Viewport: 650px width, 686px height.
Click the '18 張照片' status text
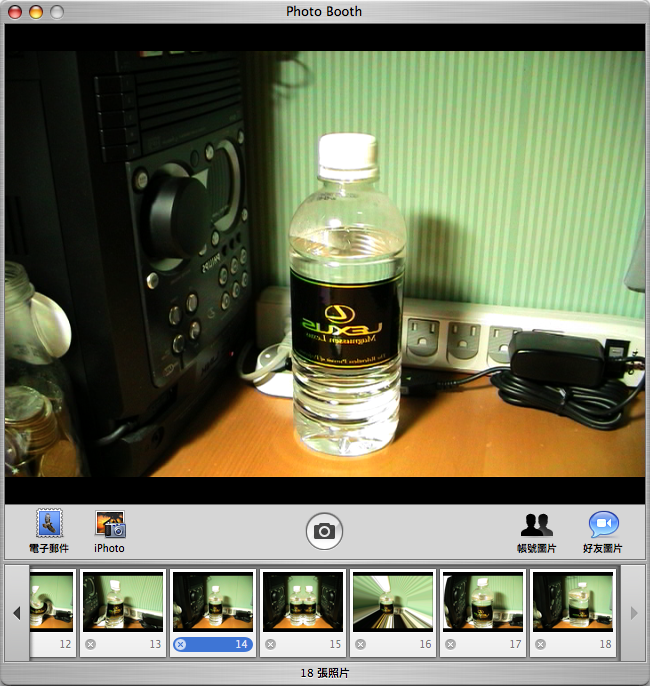pyautogui.click(x=325, y=673)
